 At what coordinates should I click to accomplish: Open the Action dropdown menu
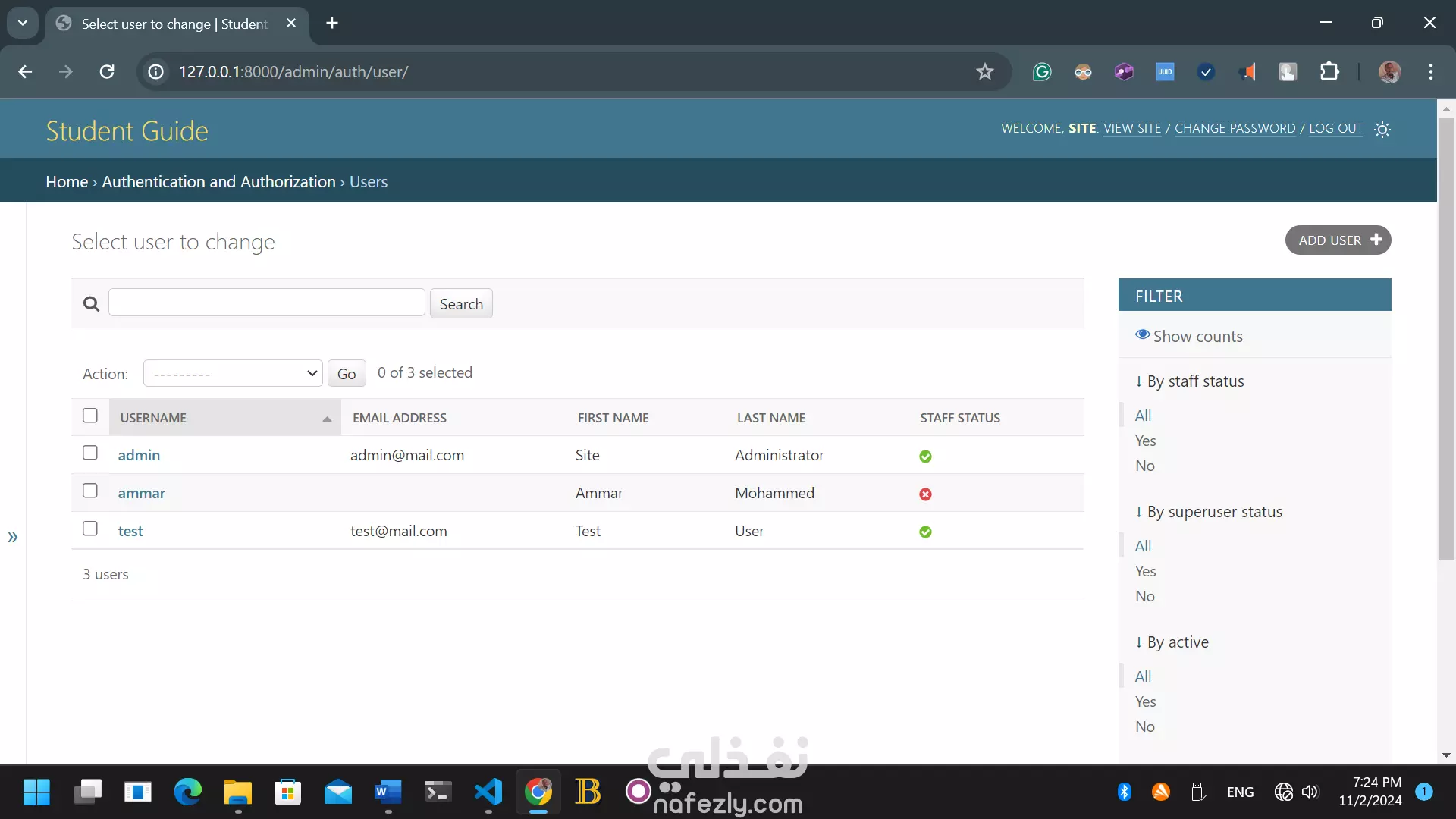tap(233, 373)
